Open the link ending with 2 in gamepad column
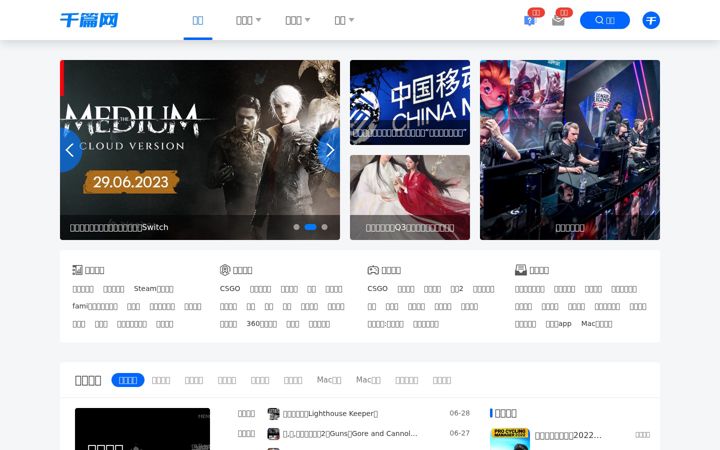The width and height of the screenshot is (720, 450). pos(457,289)
